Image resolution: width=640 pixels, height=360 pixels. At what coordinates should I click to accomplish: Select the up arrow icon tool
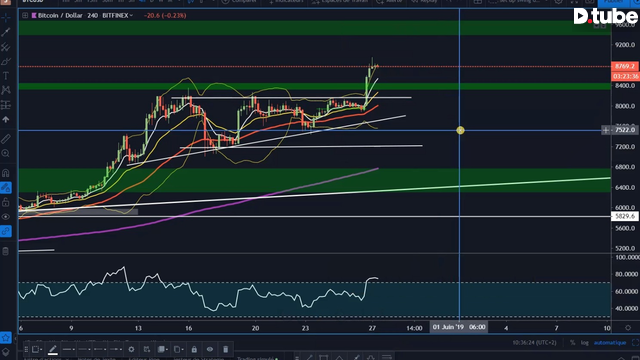6,120
